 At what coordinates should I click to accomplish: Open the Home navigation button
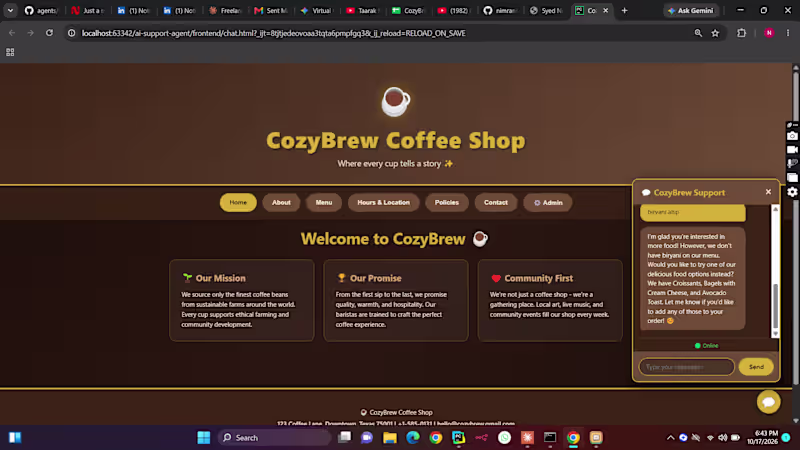click(238, 203)
